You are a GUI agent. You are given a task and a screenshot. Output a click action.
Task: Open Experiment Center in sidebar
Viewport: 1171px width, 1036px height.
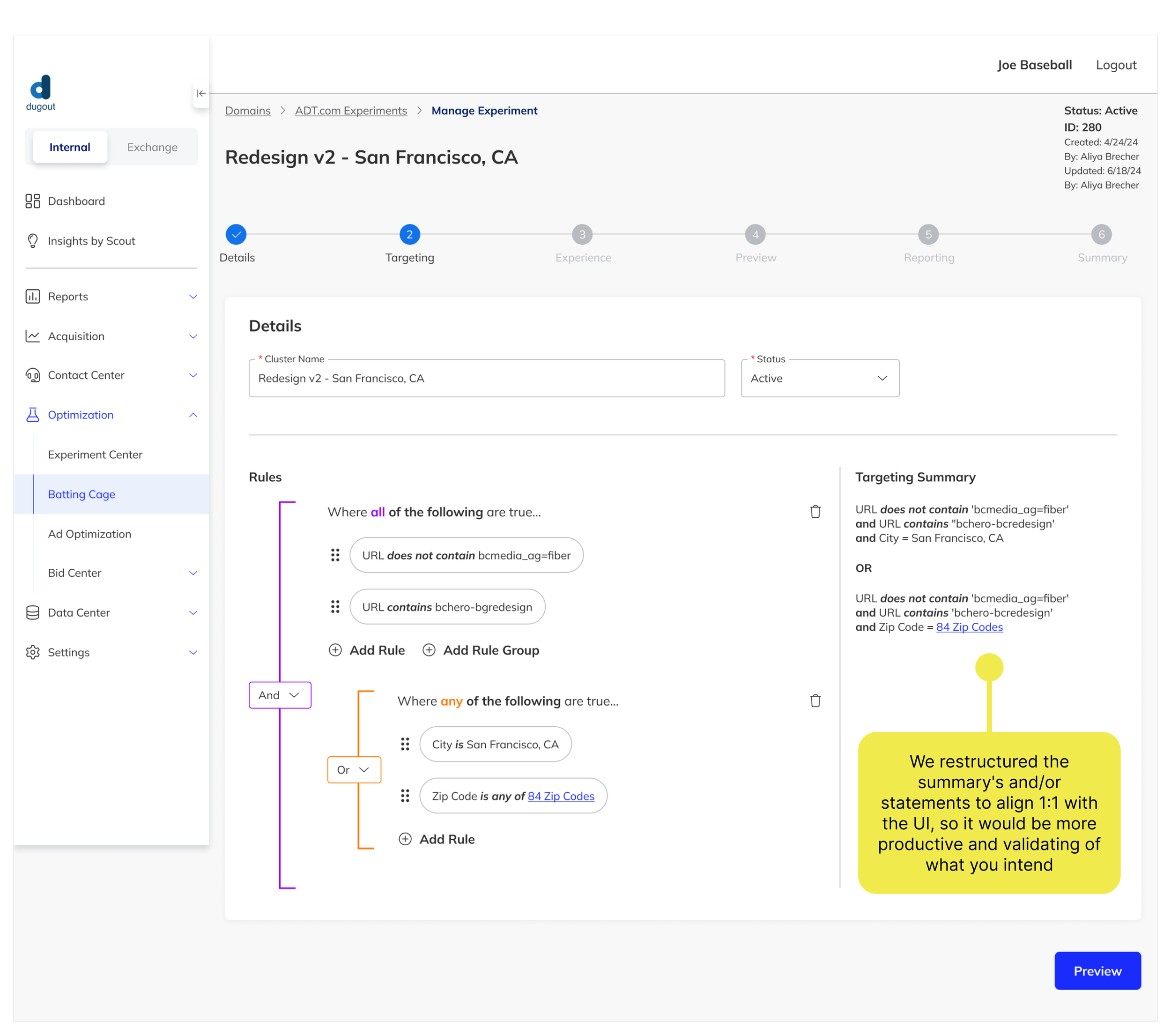click(x=95, y=455)
